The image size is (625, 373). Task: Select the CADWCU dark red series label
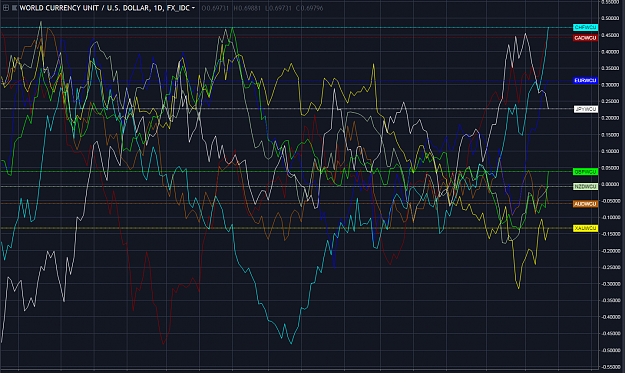[x=585, y=38]
